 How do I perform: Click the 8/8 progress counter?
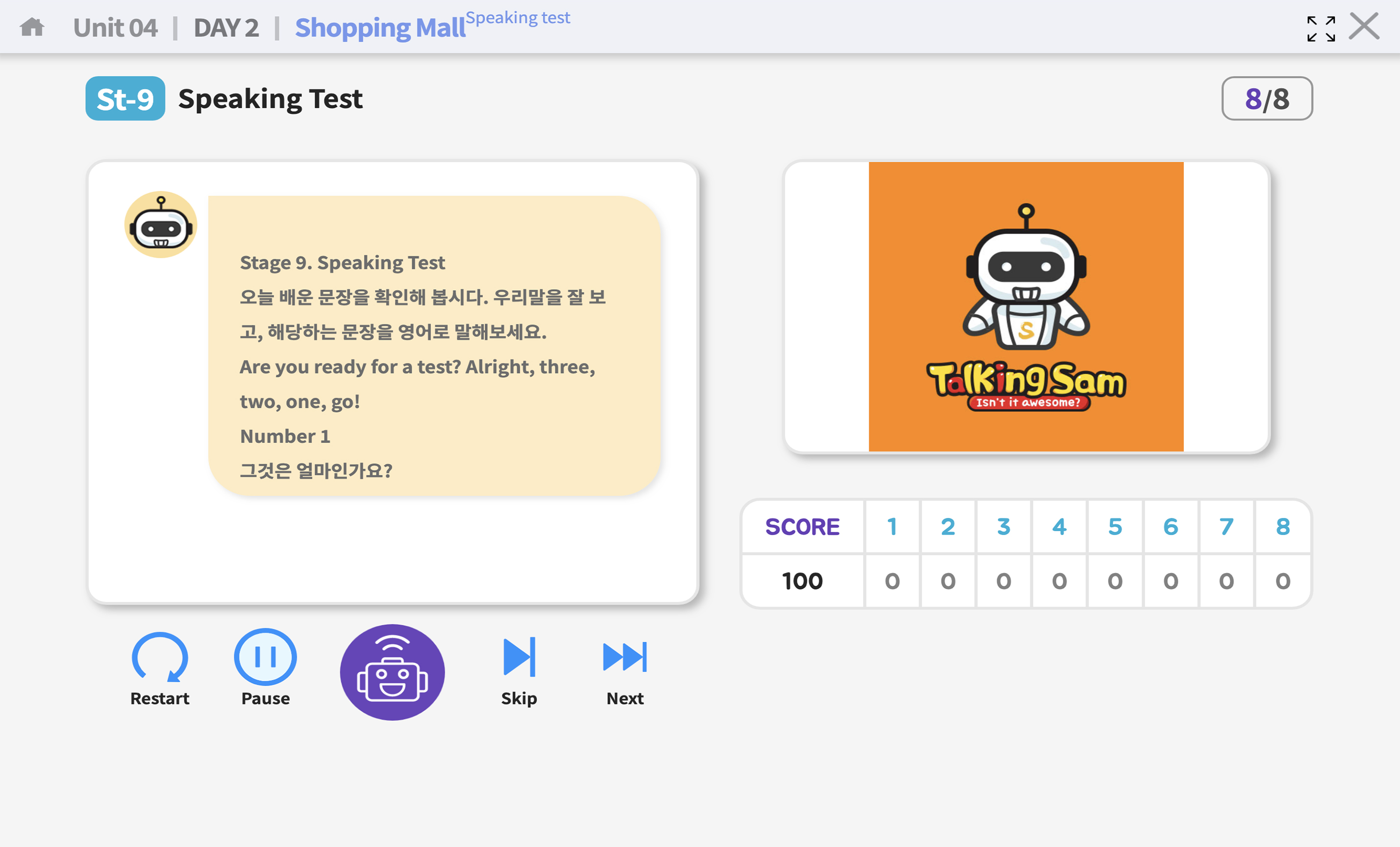pos(1267,99)
